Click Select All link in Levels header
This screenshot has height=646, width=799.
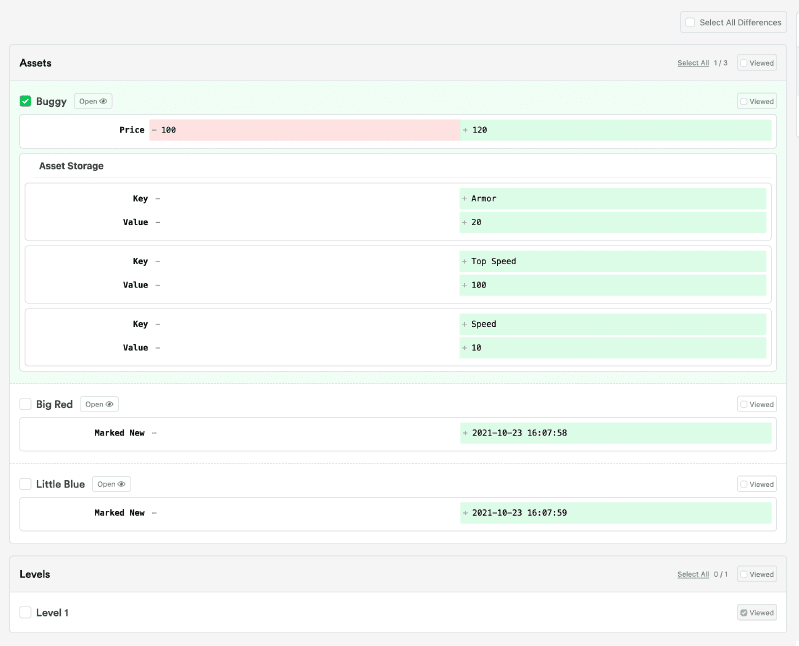click(x=693, y=574)
